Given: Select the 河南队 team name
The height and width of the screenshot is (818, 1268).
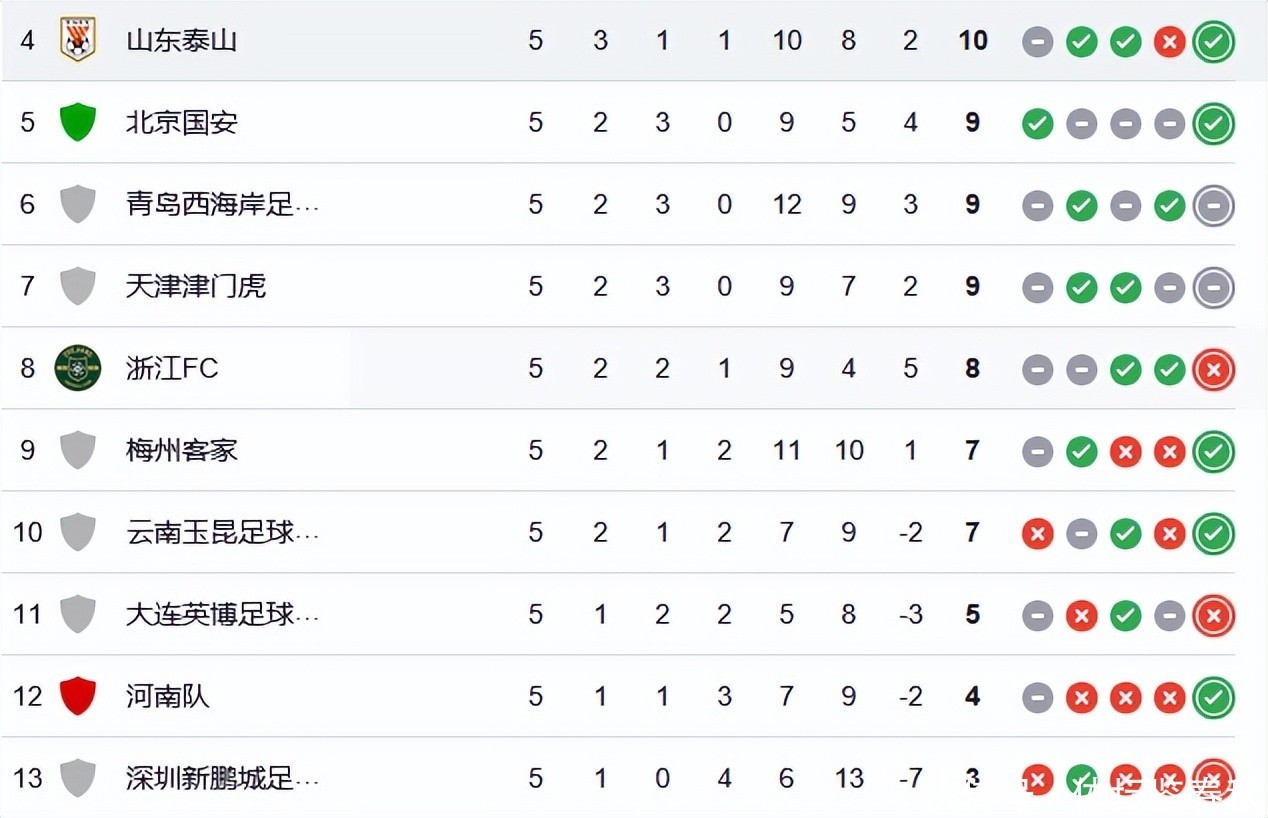Looking at the screenshot, I should tap(167, 697).
